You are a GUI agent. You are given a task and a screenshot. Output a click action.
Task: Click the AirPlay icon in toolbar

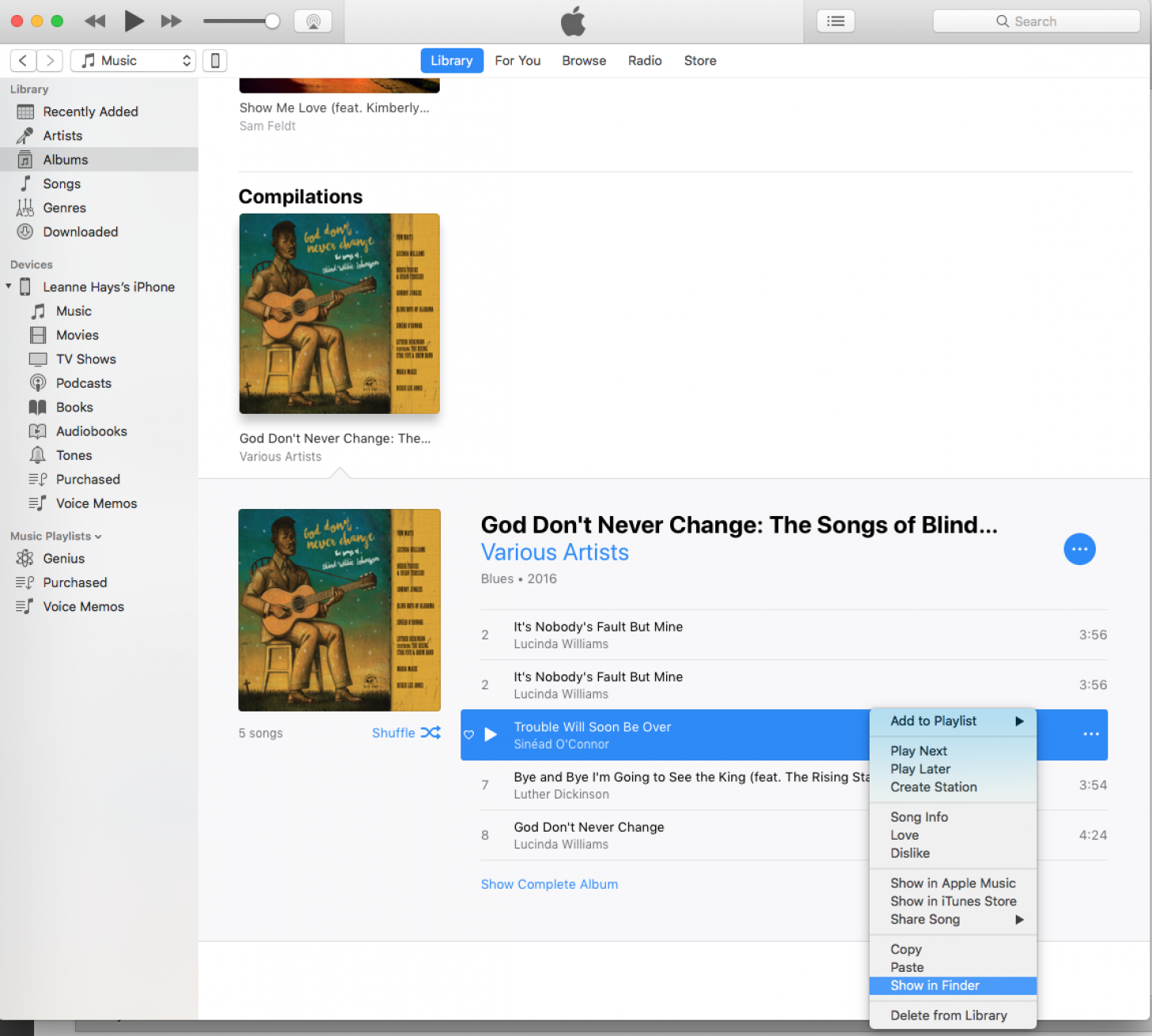pos(313,21)
